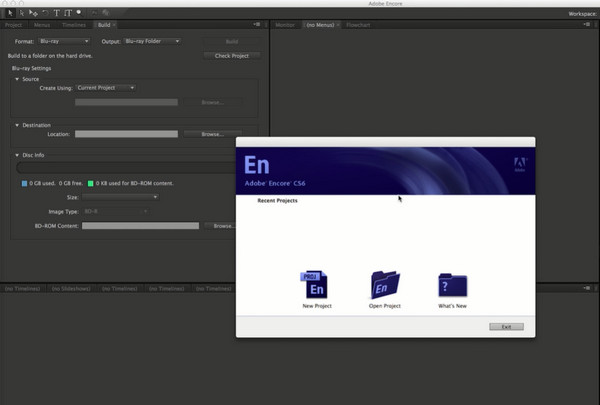This screenshot has height=405, width=600.
Task: Switch to the Project tab
Action: pyautogui.click(x=14, y=25)
